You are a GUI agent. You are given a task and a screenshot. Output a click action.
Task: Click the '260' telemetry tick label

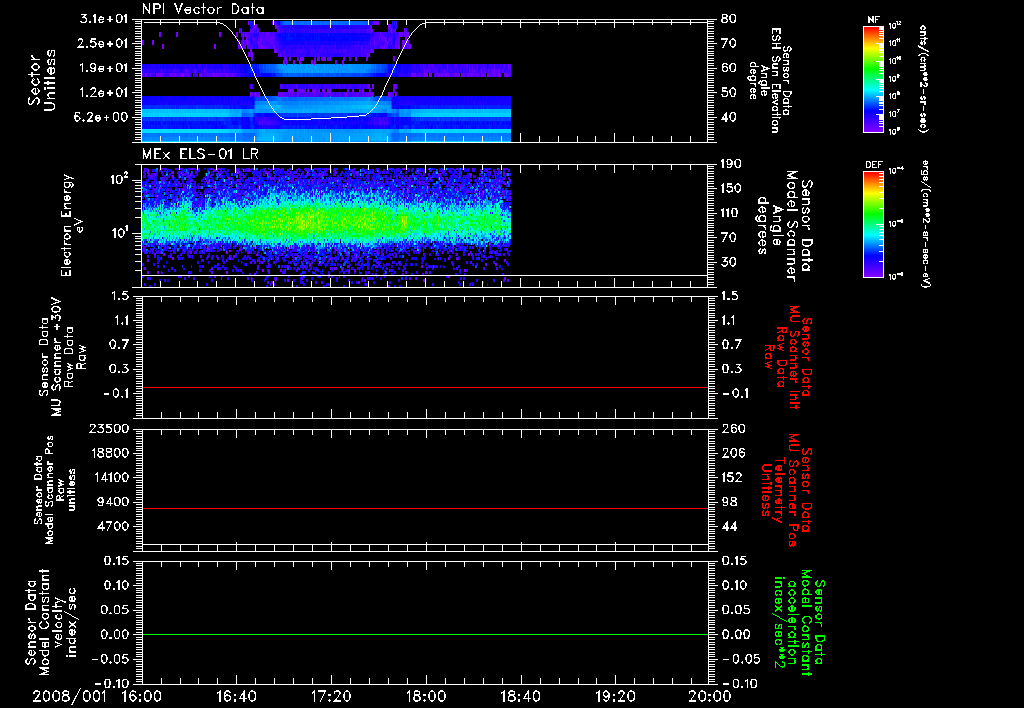733,429
